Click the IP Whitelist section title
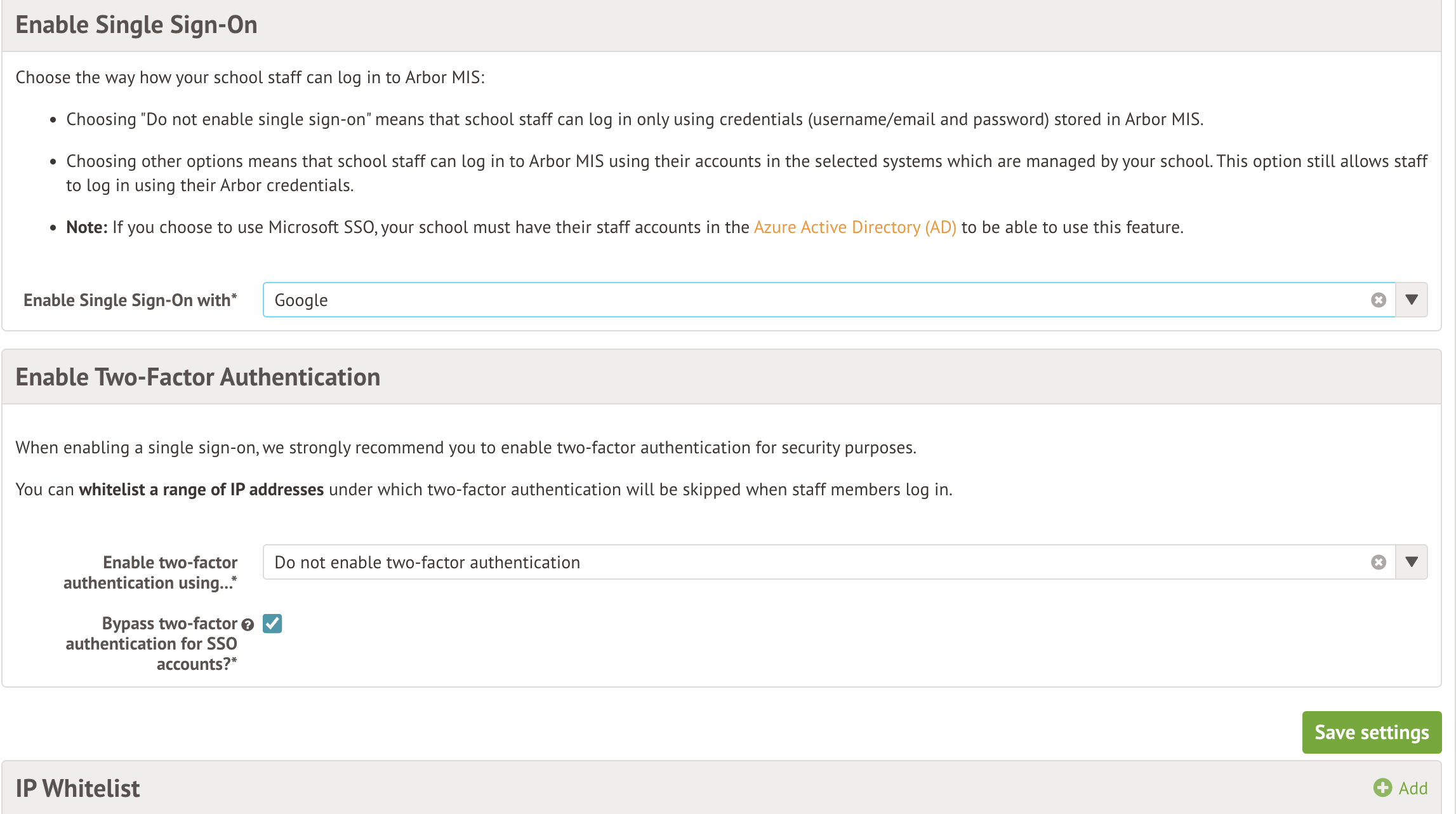This screenshot has width=1456, height=814. pyautogui.click(x=77, y=788)
